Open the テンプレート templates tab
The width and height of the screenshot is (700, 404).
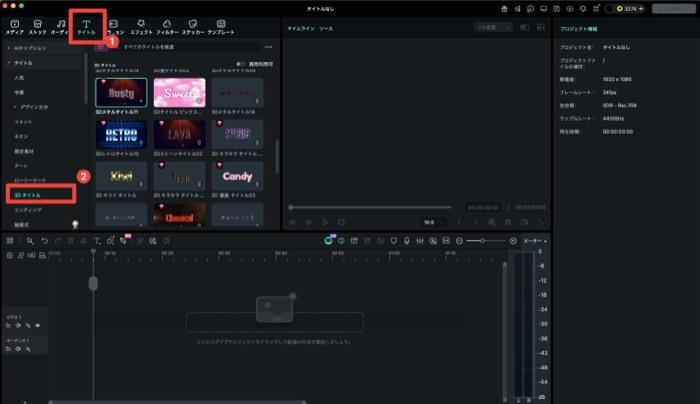(x=221, y=27)
